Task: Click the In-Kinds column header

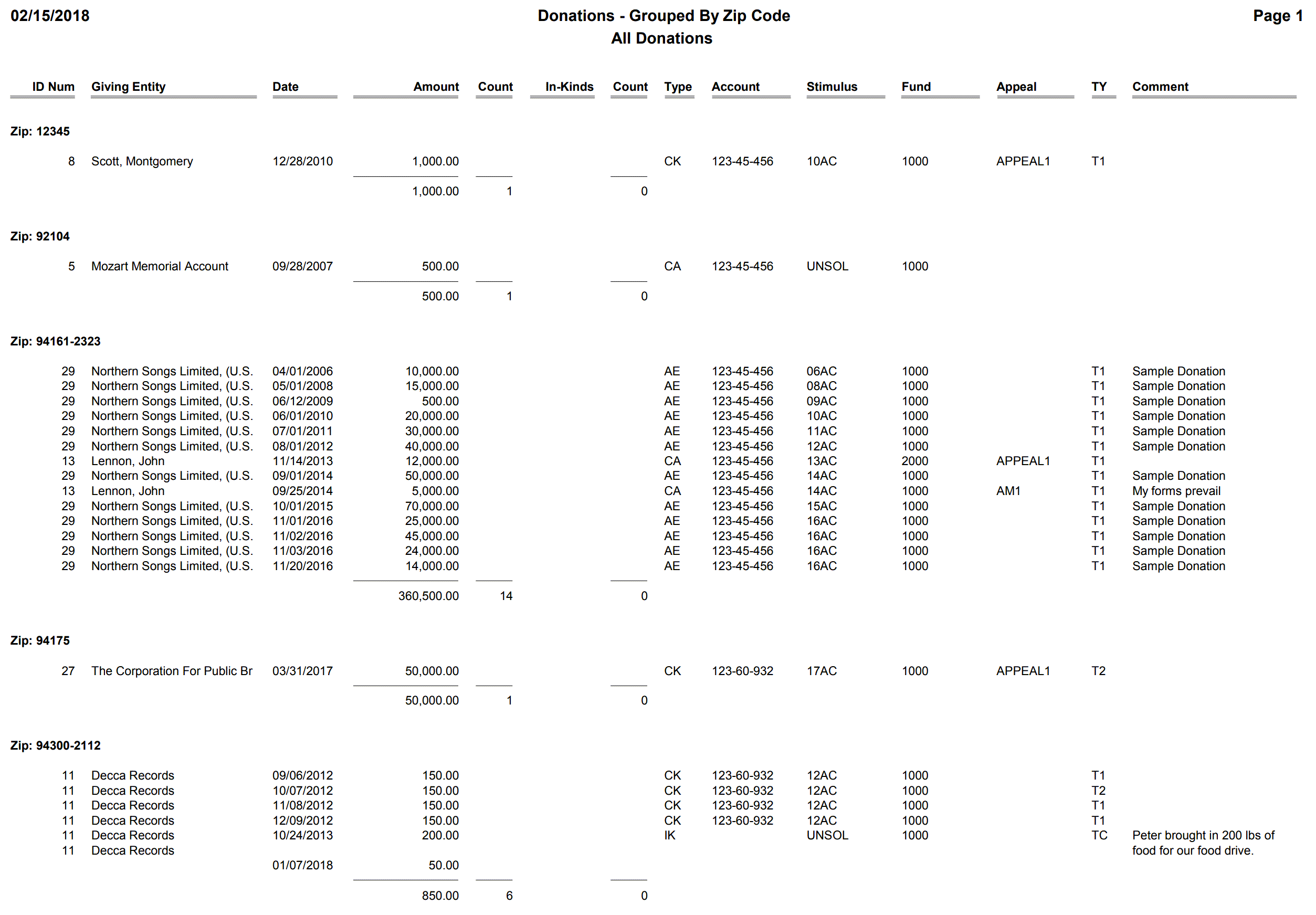Action: click(x=569, y=87)
